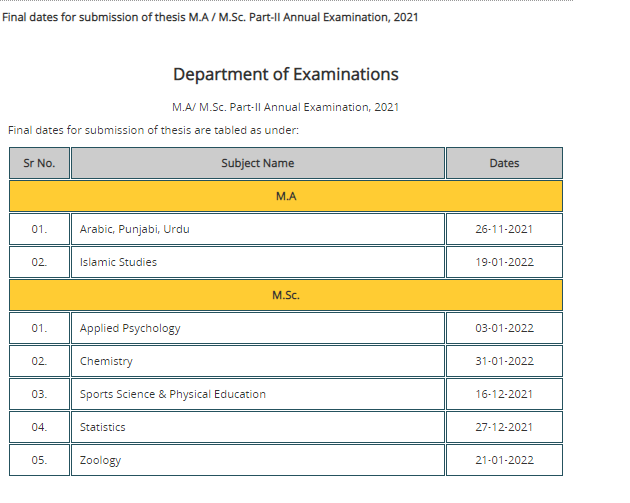Click the 'Dates' column header
The image size is (630, 503).
click(504, 163)
